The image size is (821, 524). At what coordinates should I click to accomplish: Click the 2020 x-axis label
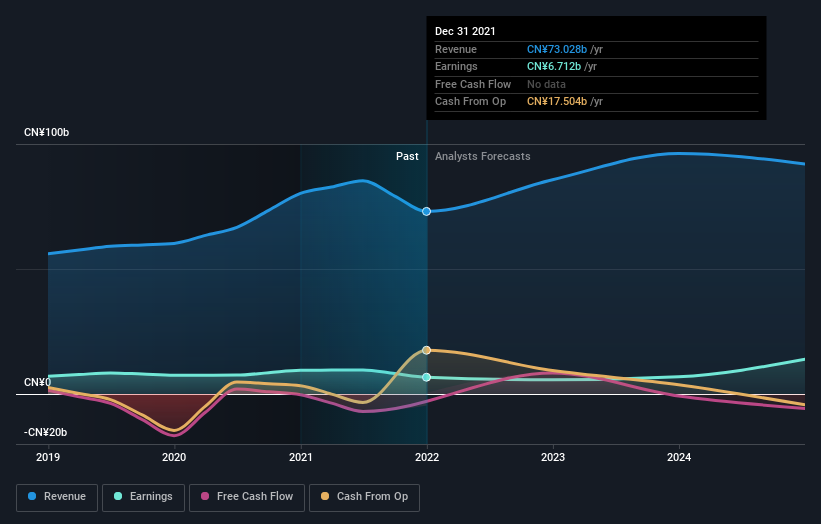tap(174, 458)
